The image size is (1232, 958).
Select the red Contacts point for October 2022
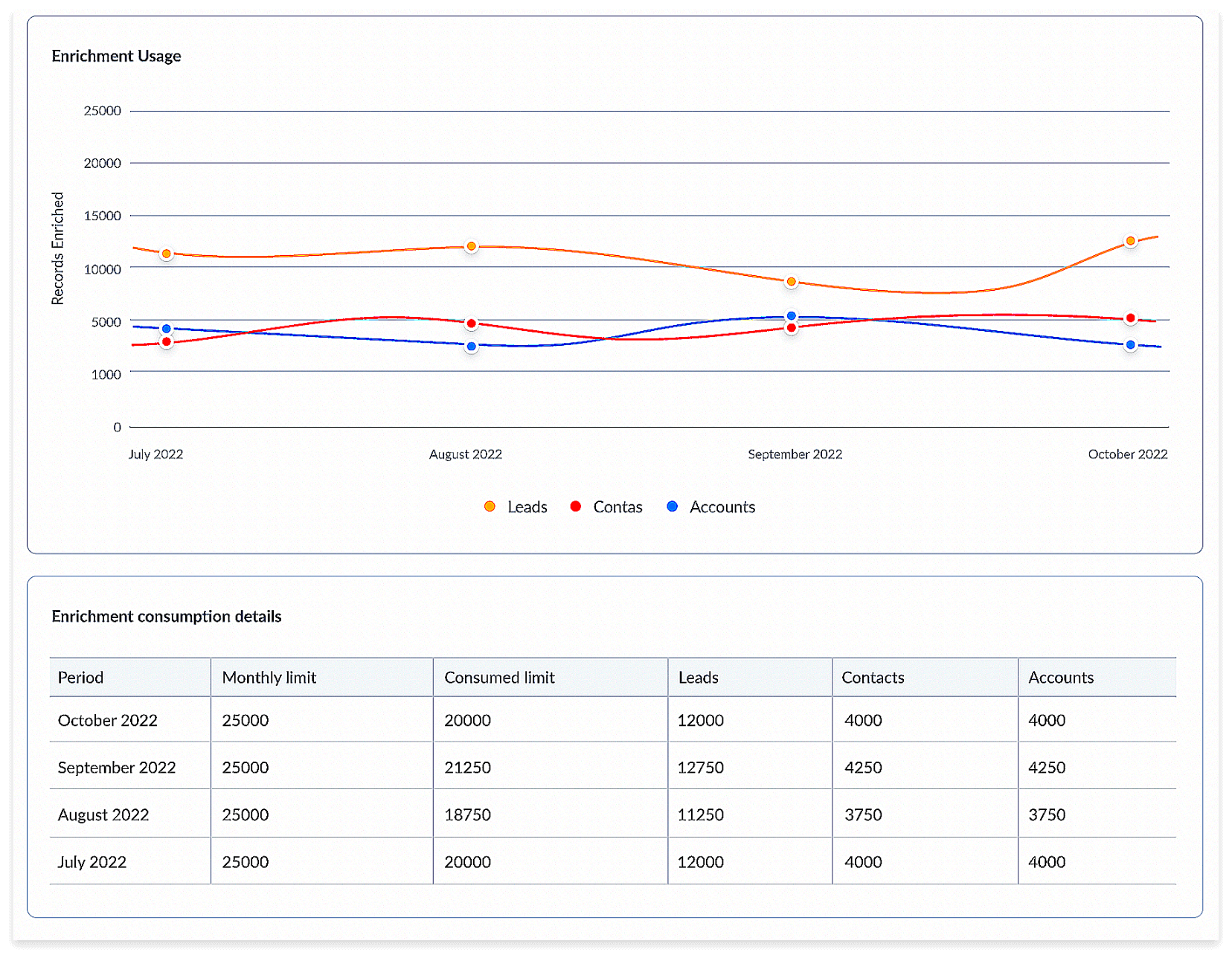pos(1131,318)
